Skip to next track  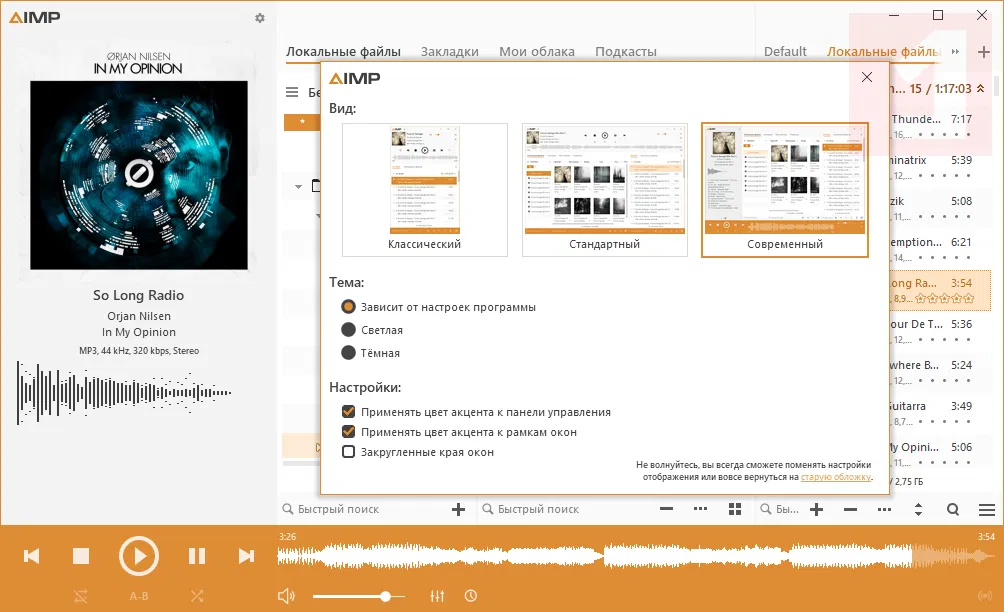247,556
